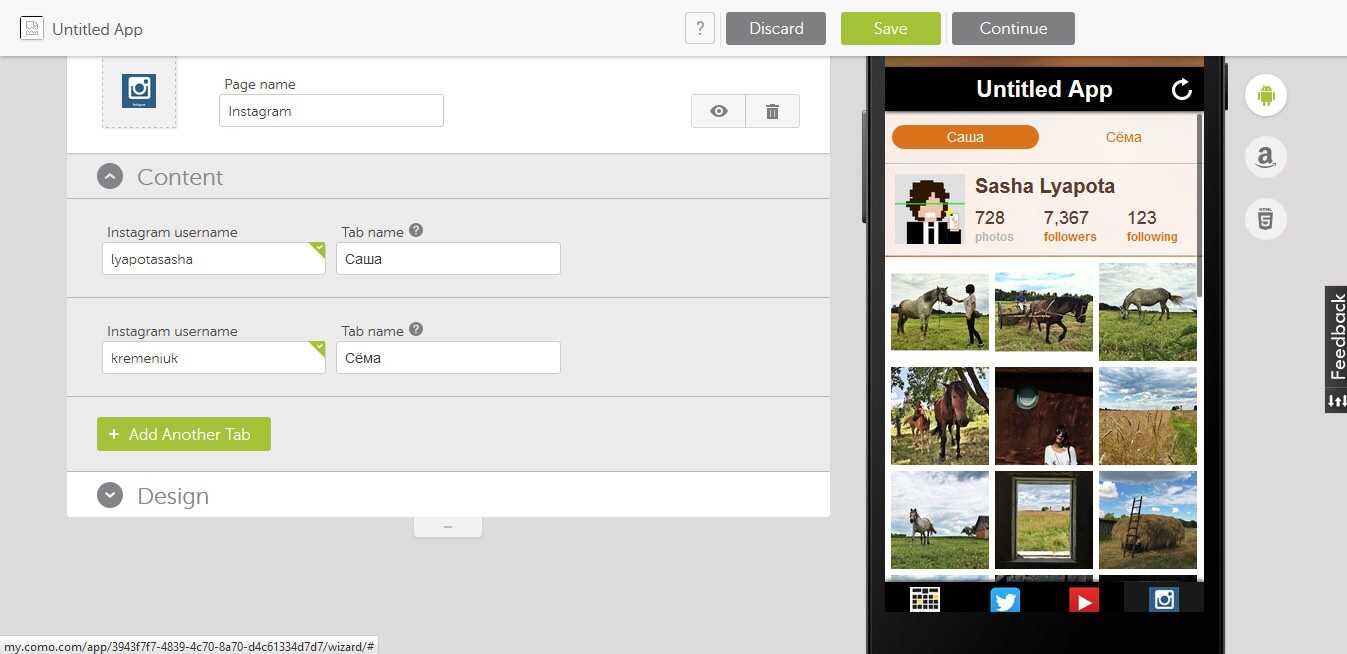
Task: Edit the Саша tab name field
Action: pos(448,258)
